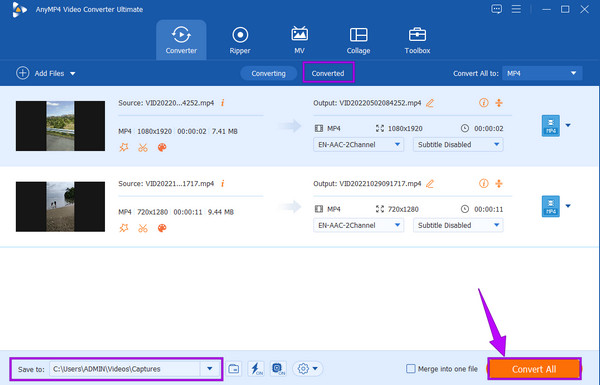Screen dimensions: 600x385
Task: Select the second video thumbnail
Action: (x=60, y=207)
